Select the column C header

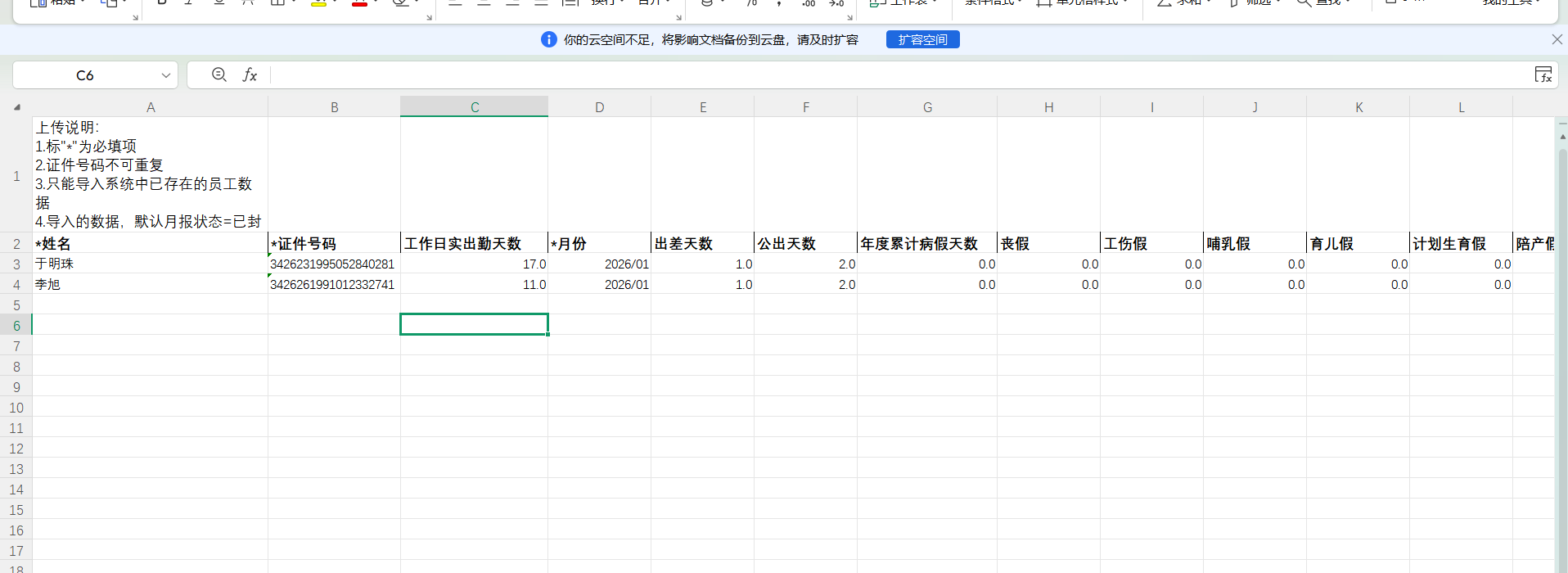[x=474, y=107]
